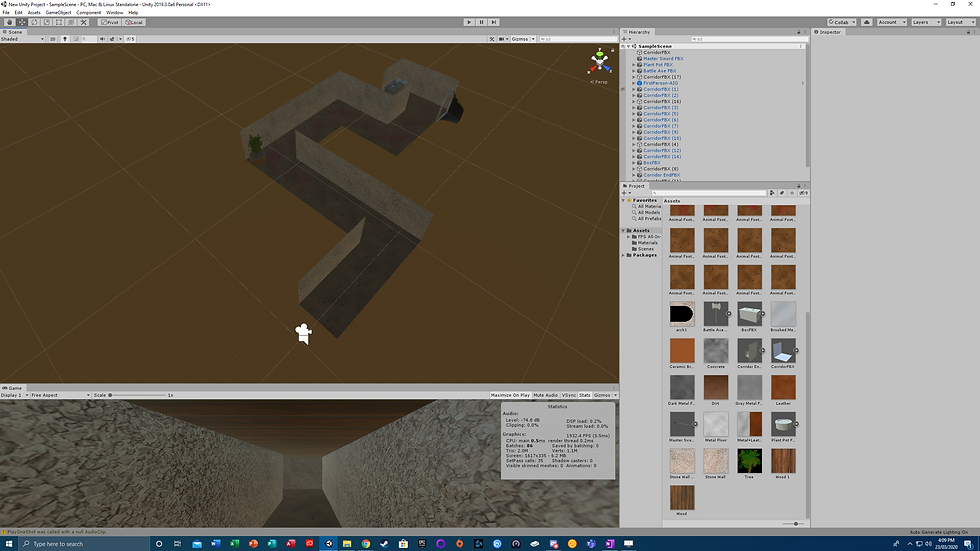
Task: Click the Hierarchy vertical scrollbar
Action: tap(808, 105)
